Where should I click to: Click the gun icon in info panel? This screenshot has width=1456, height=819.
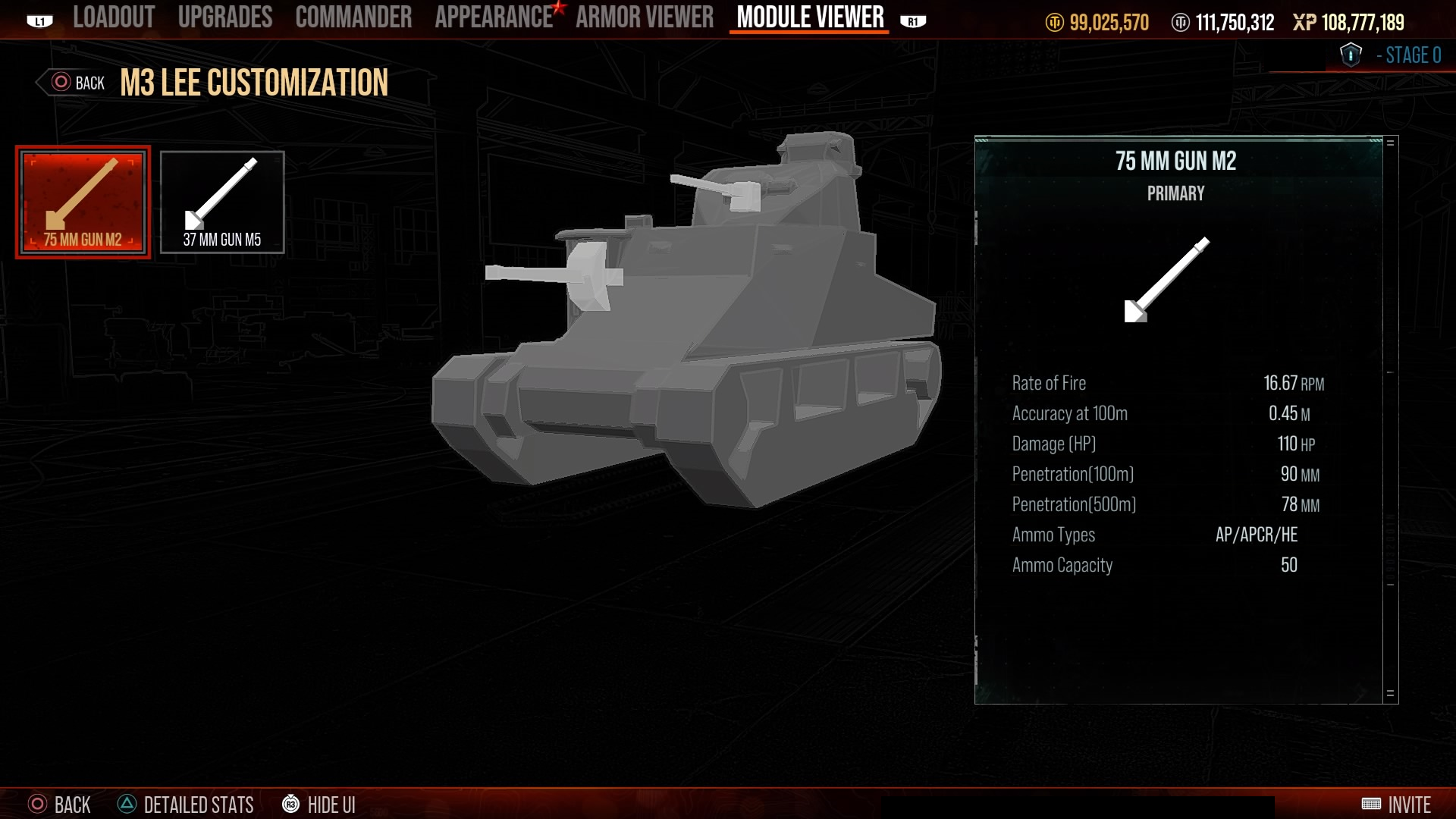click(x=1167, y=280)
